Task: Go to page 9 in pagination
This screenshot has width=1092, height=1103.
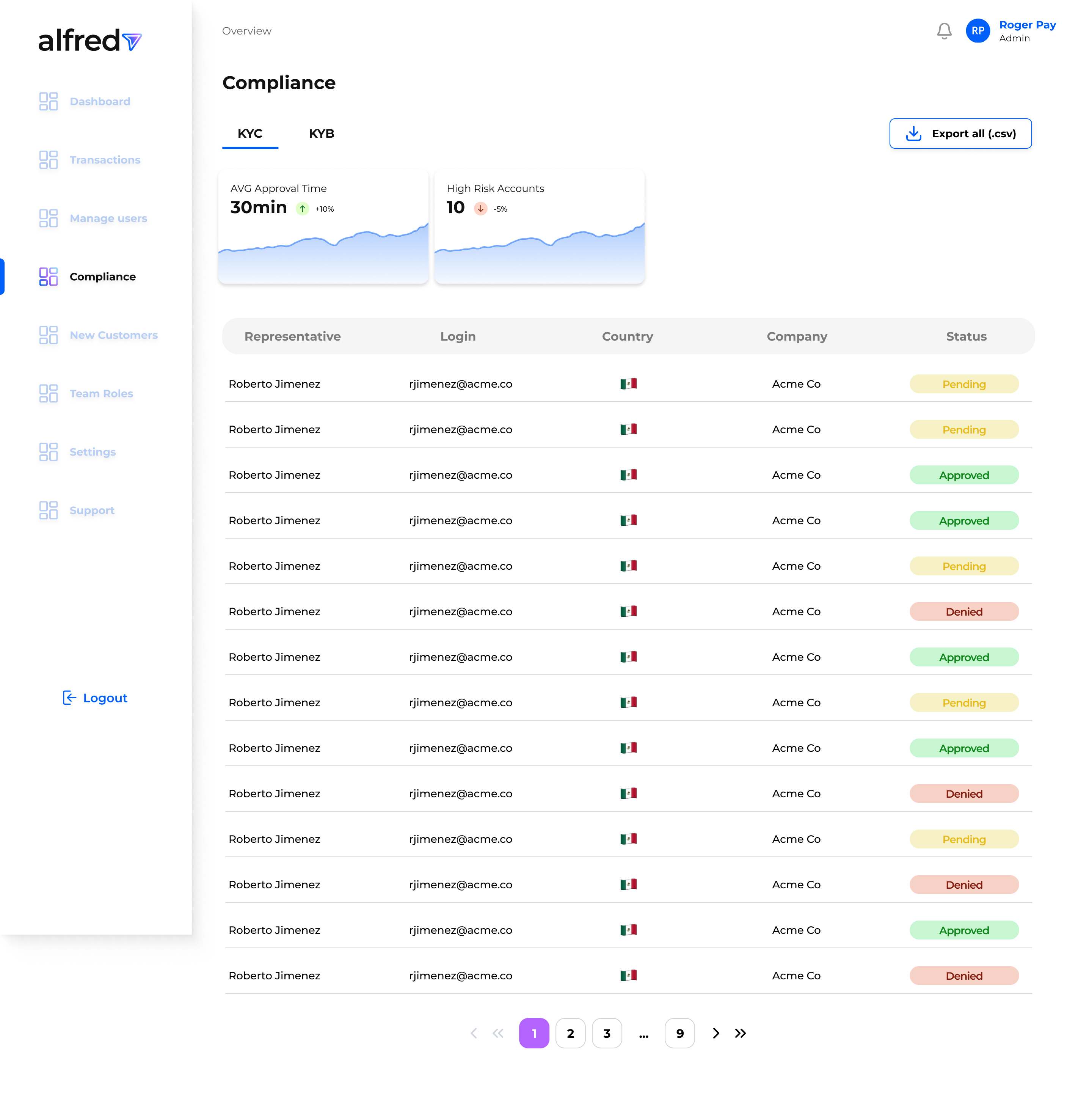Action: coord(679,1033)
